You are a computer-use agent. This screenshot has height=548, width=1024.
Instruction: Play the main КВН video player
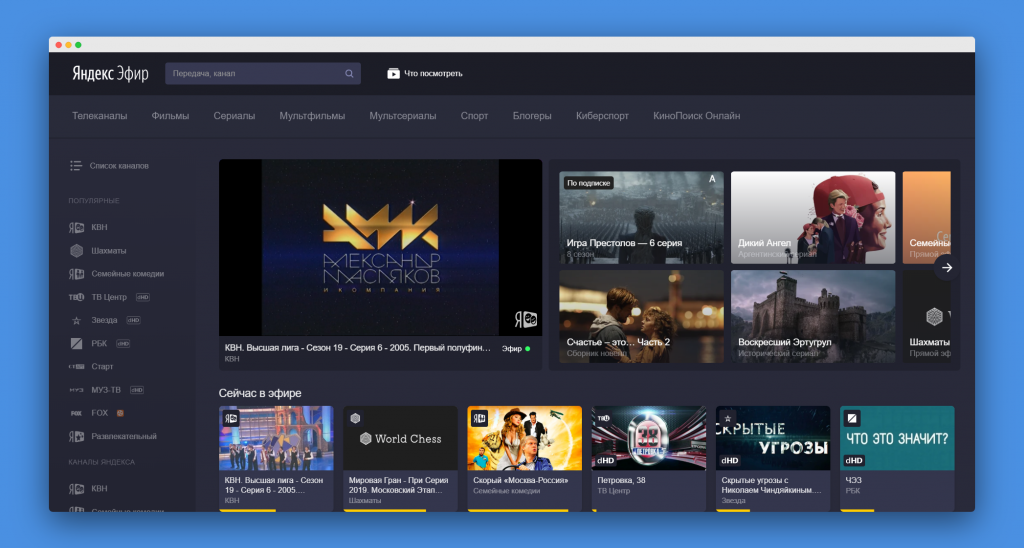pyautogui.click(x=380, y=248)
